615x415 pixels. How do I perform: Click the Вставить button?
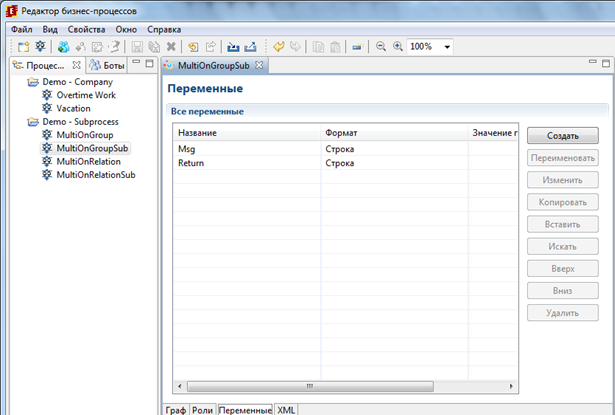pyautogui.click(x=562, y=224)
